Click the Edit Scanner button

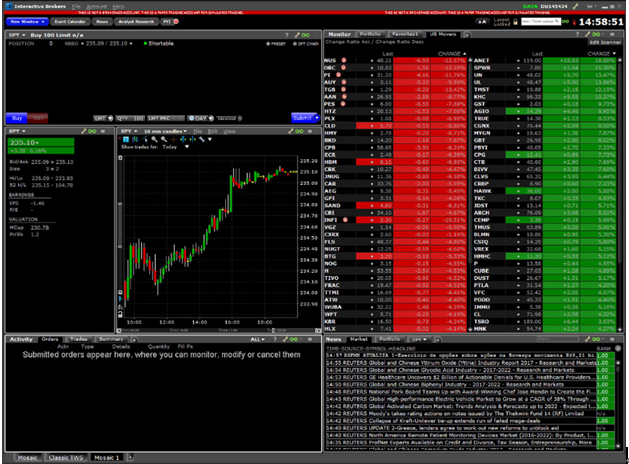pos(605,42)
